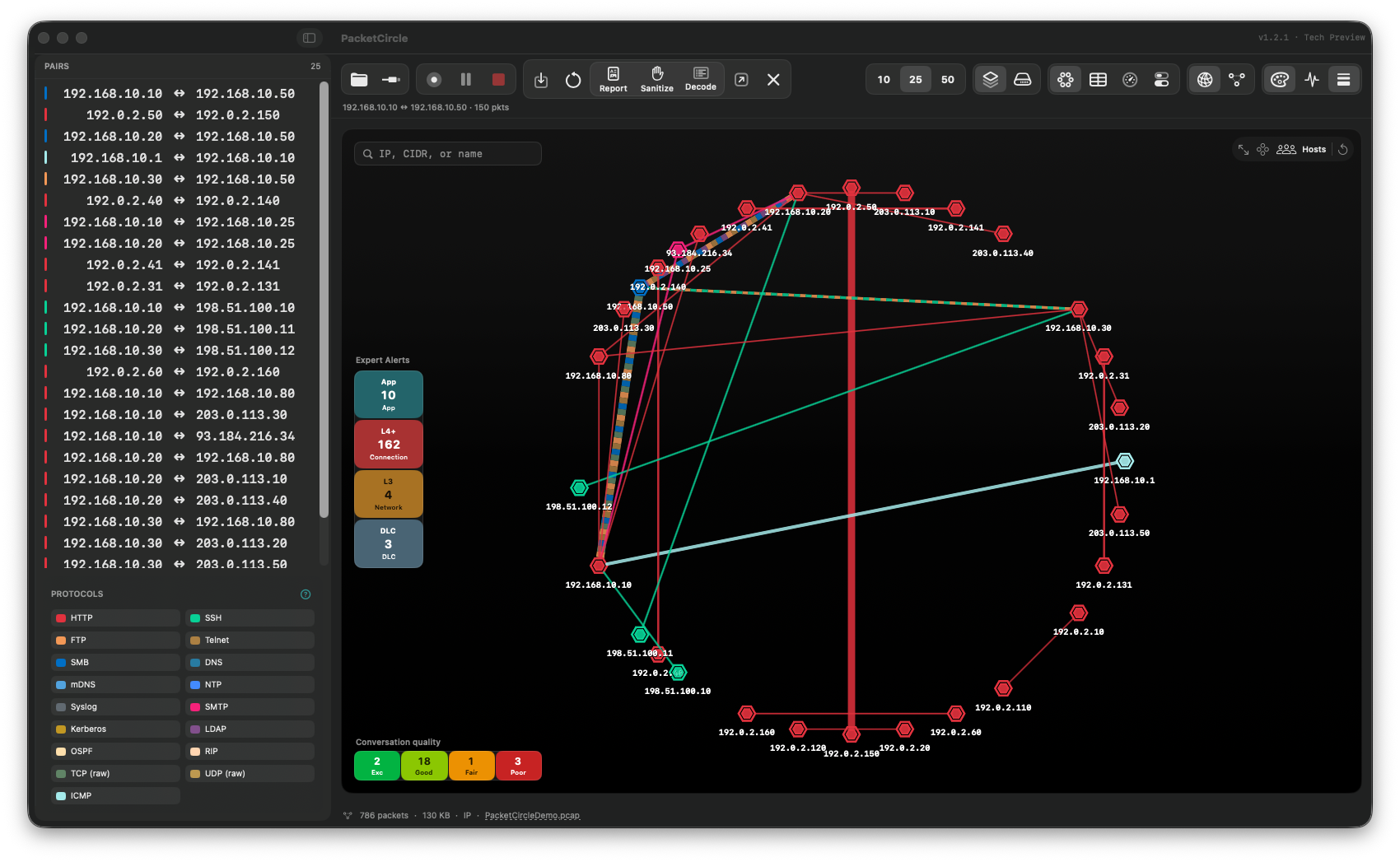Click the save/download capture icon

(x=541, y=80)
